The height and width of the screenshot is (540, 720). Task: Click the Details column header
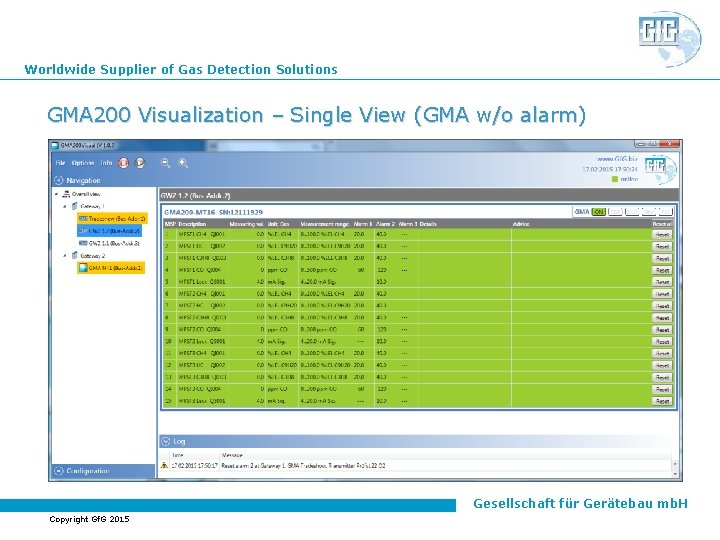coord(428,224)
